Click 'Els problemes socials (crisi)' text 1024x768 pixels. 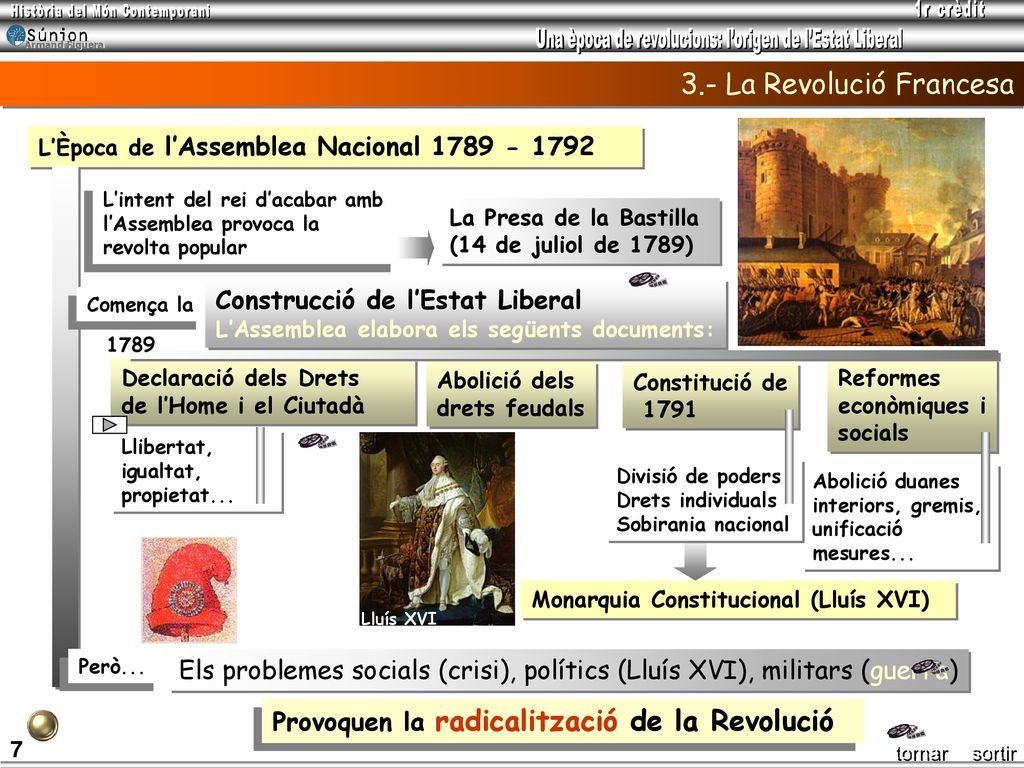point(346,671)
